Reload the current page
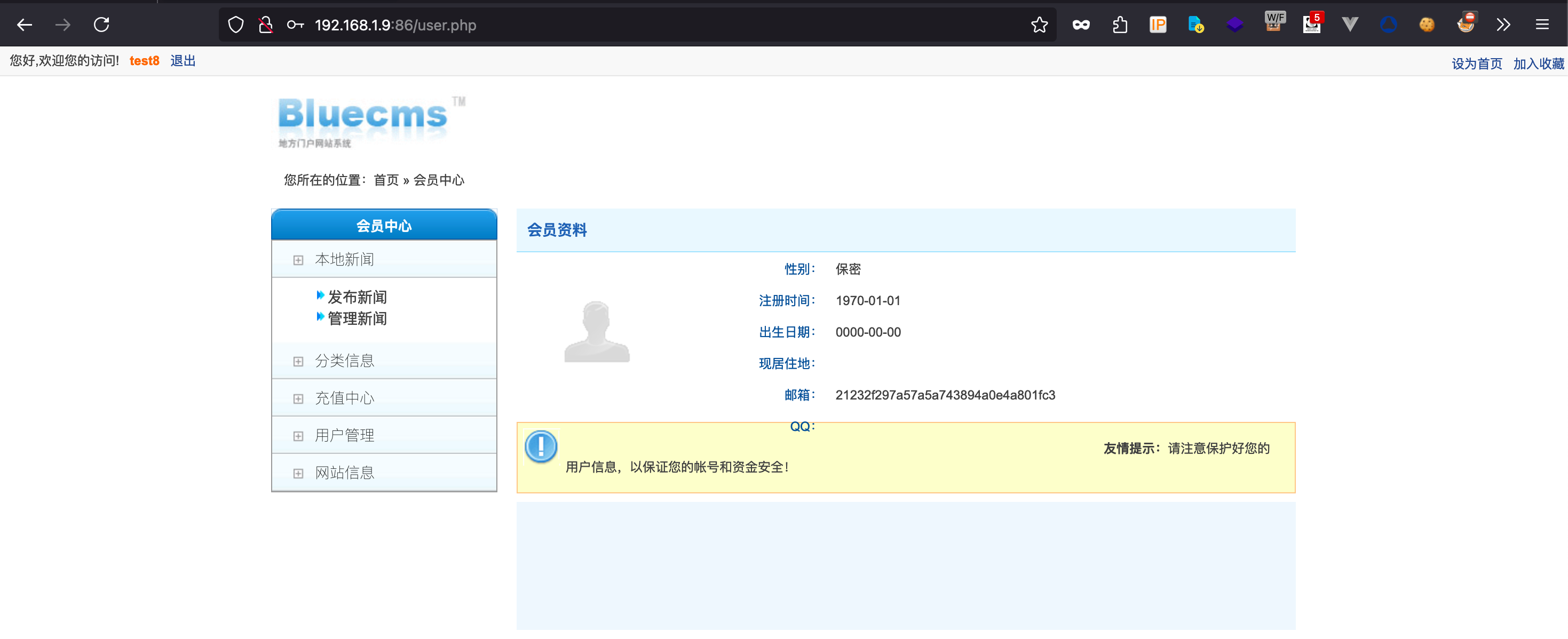 101,25
